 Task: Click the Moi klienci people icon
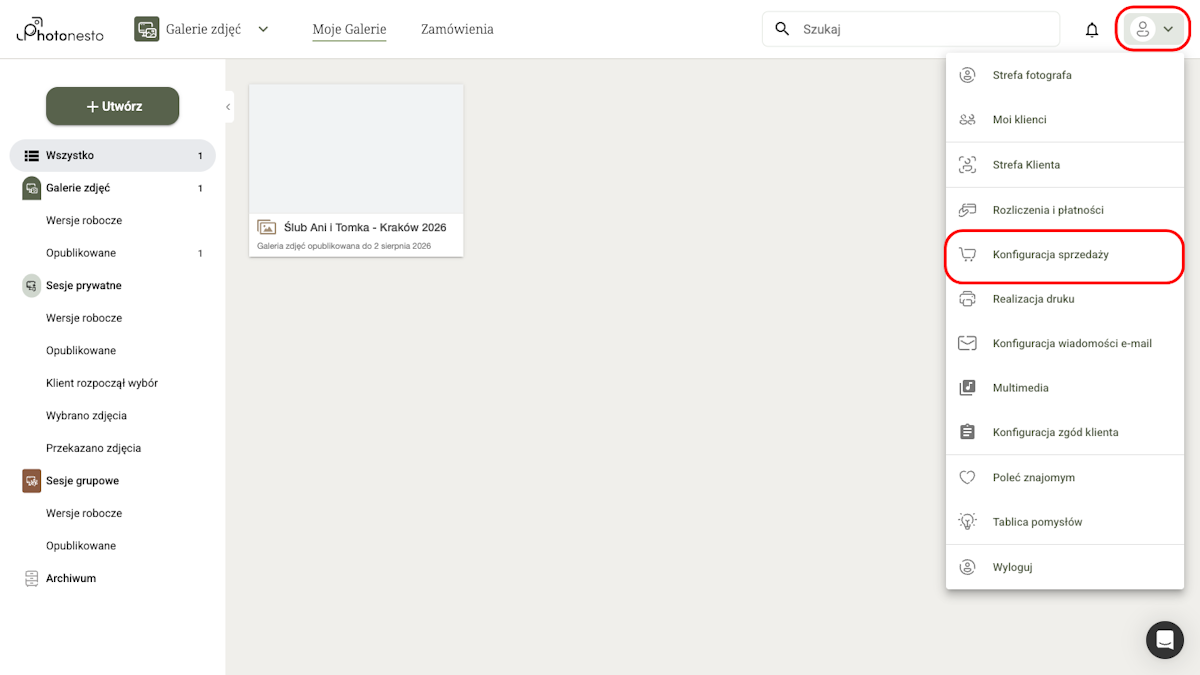(967, 120)
